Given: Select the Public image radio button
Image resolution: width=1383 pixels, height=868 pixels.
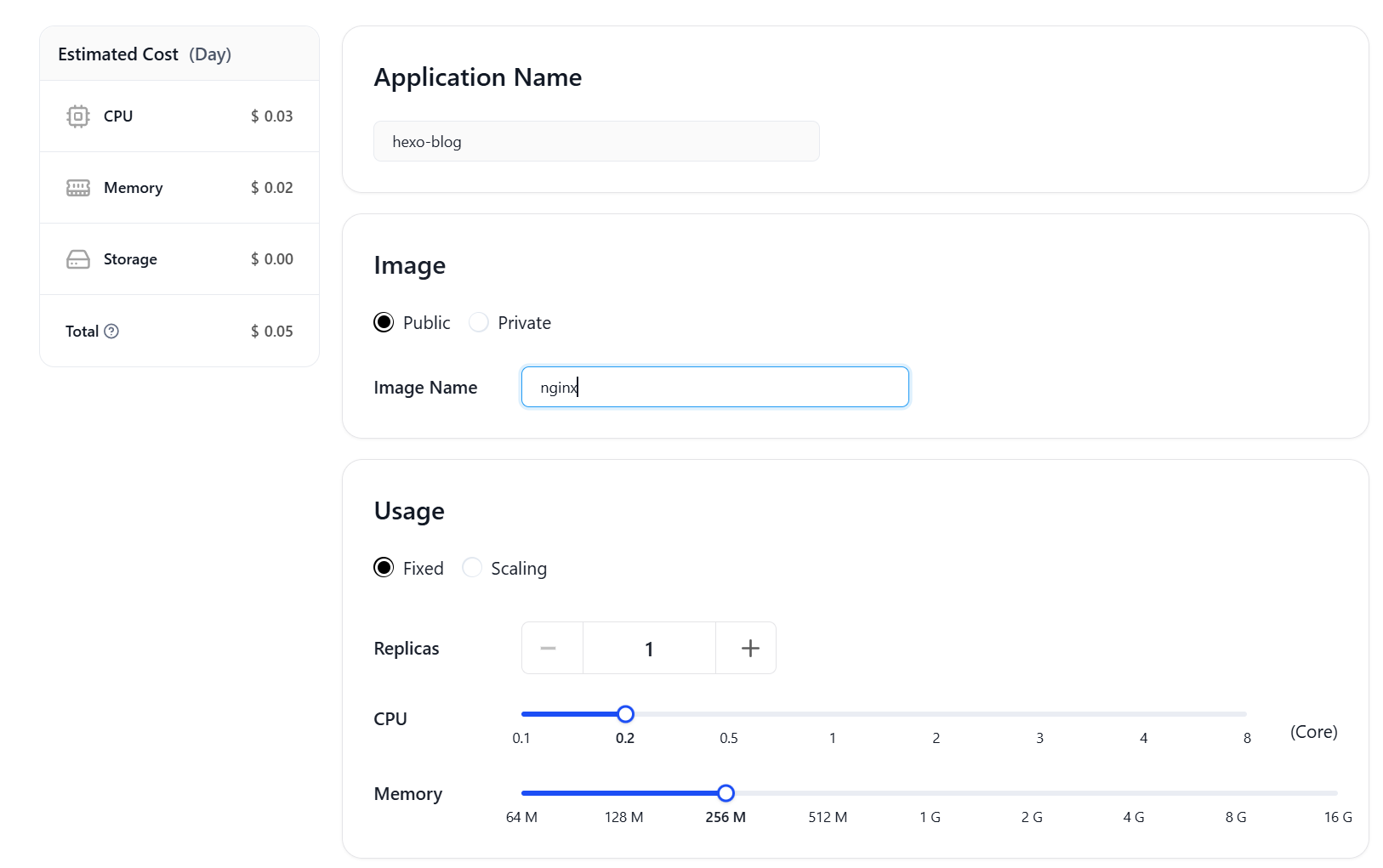Looking at the screenshot, I should [x=384, y=322].
